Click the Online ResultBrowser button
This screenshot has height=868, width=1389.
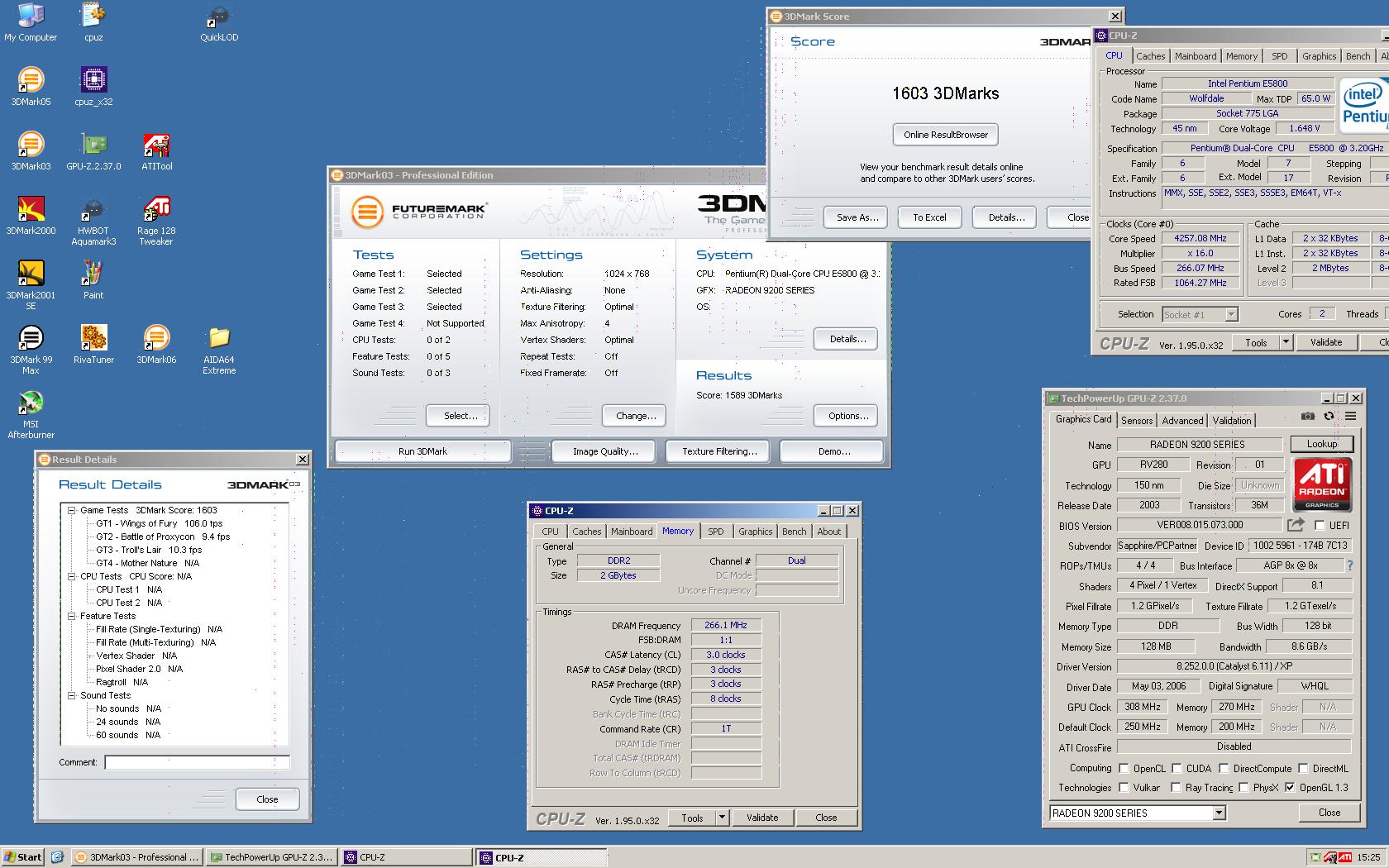(x=946, y=135)
